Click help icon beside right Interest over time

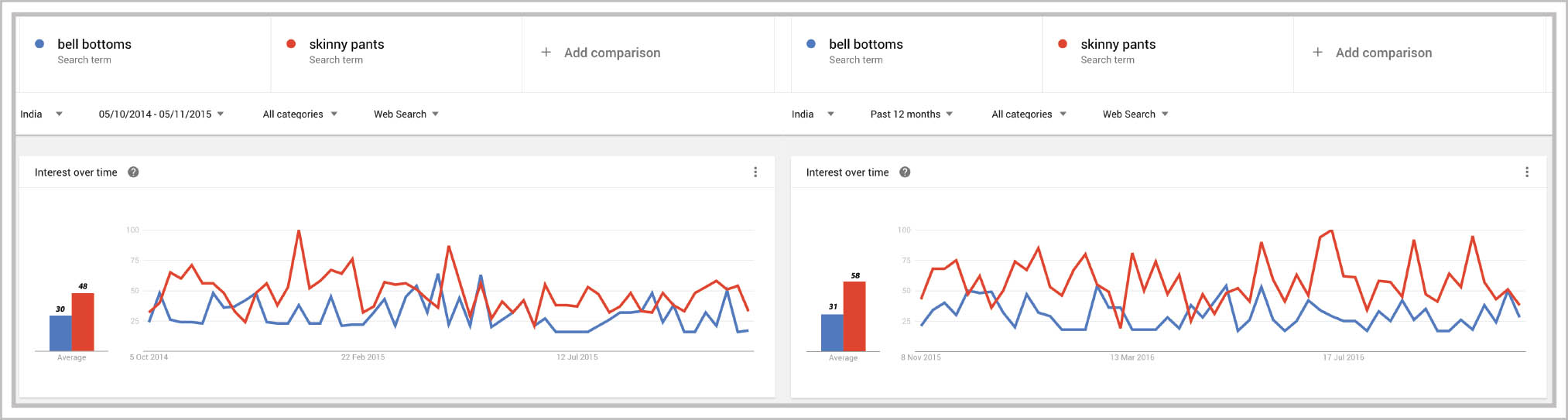pos(905,172)
